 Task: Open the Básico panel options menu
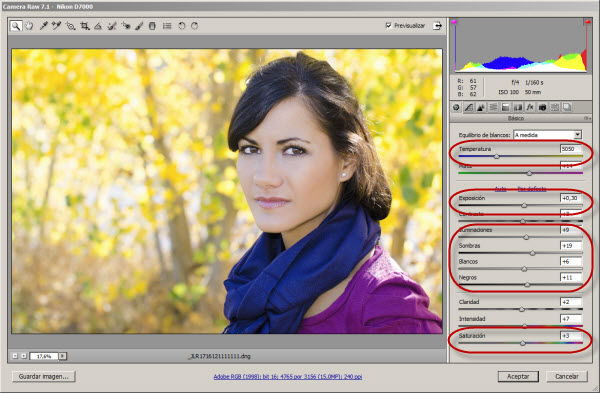pos(587,118)
